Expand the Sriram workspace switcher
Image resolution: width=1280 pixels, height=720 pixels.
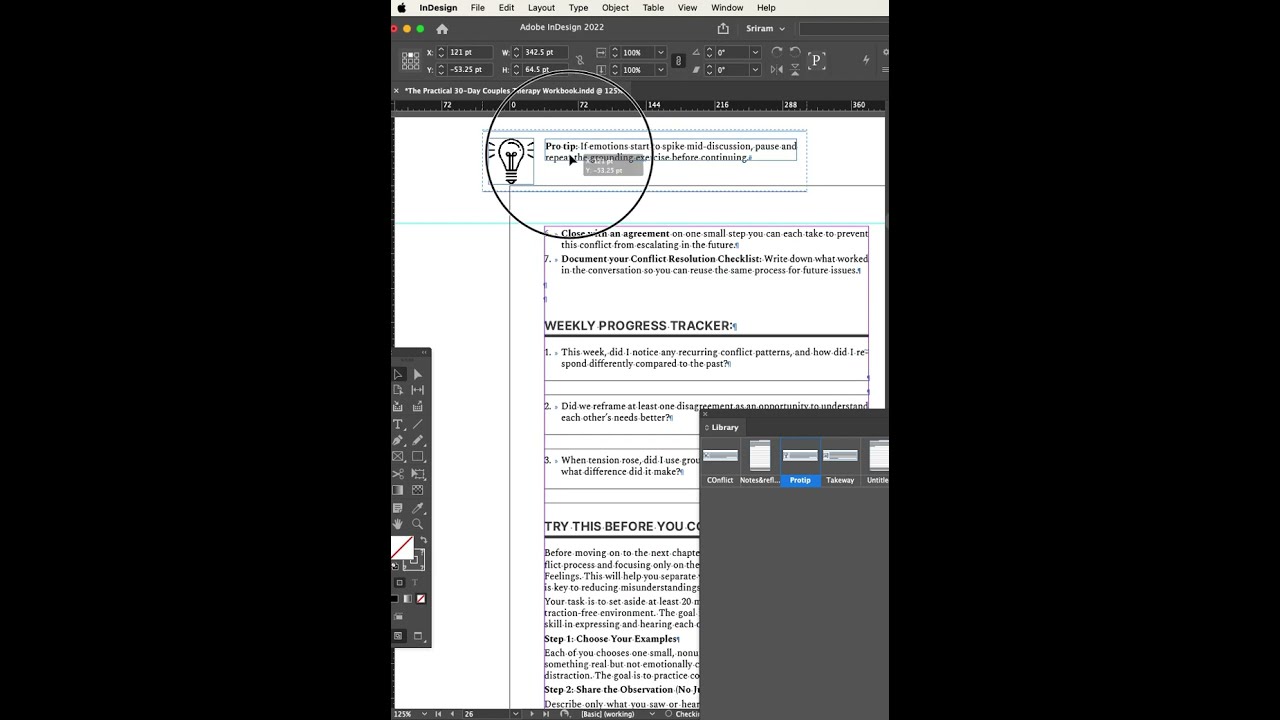click(x=765, y=29)
